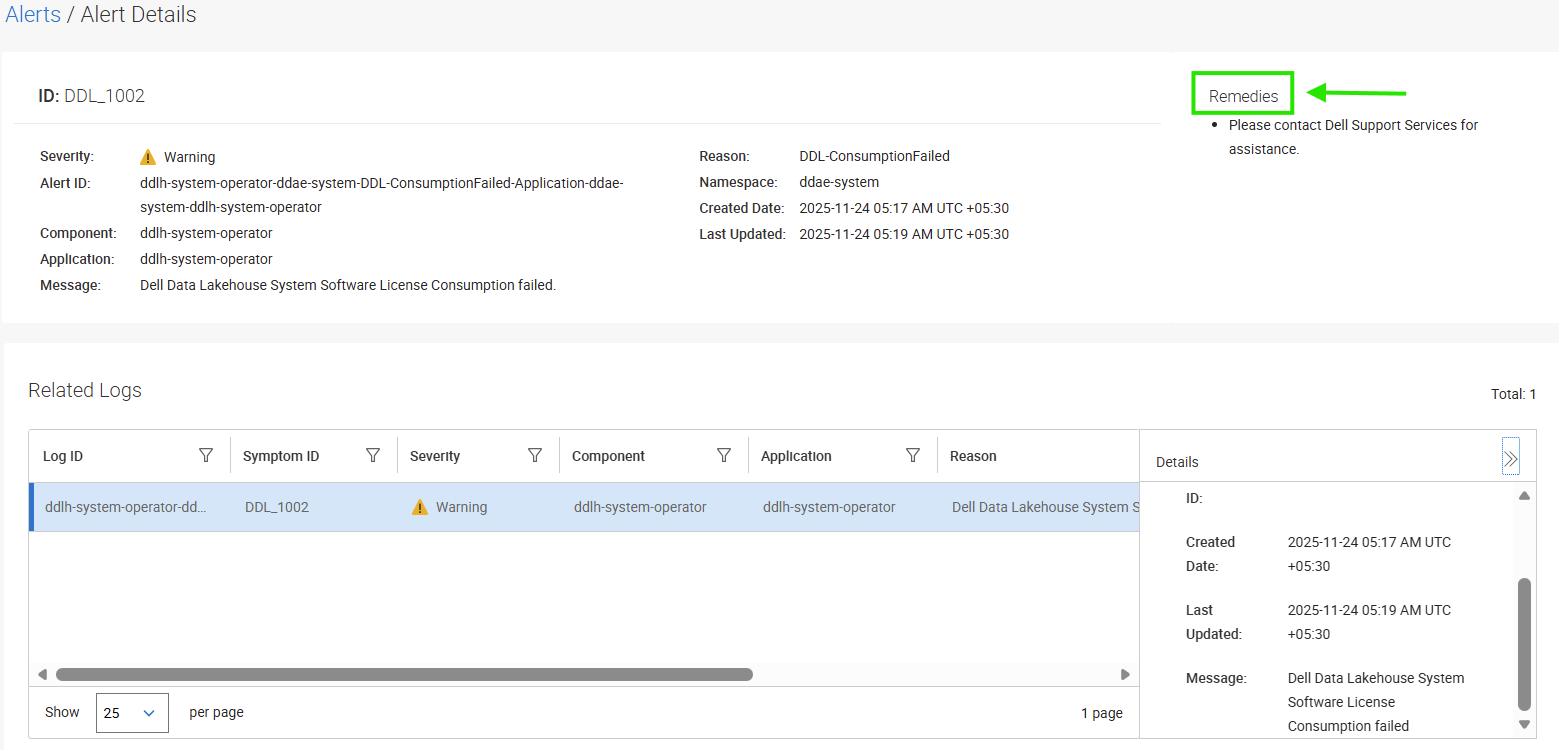Filter the Symptom ID column
Image resolution: width=1559 pixels, height=750 pixels.
click(x=373, y=456)
